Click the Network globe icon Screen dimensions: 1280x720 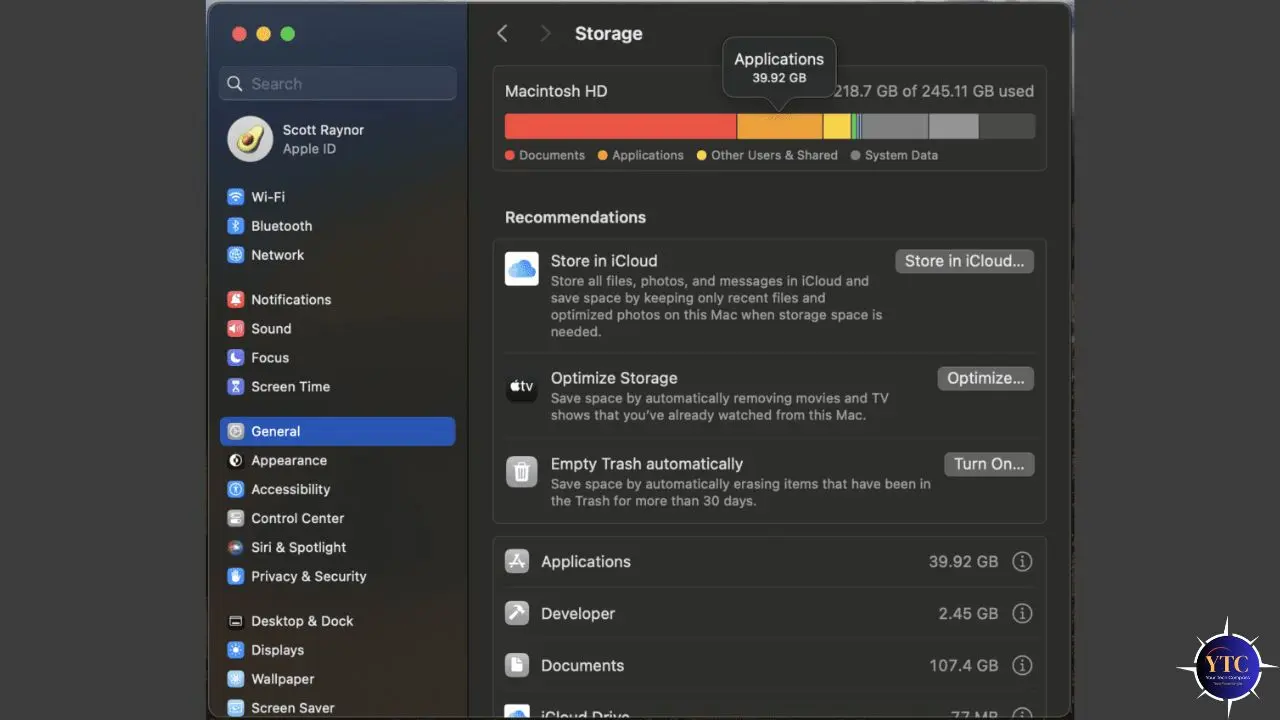(235, 255)
